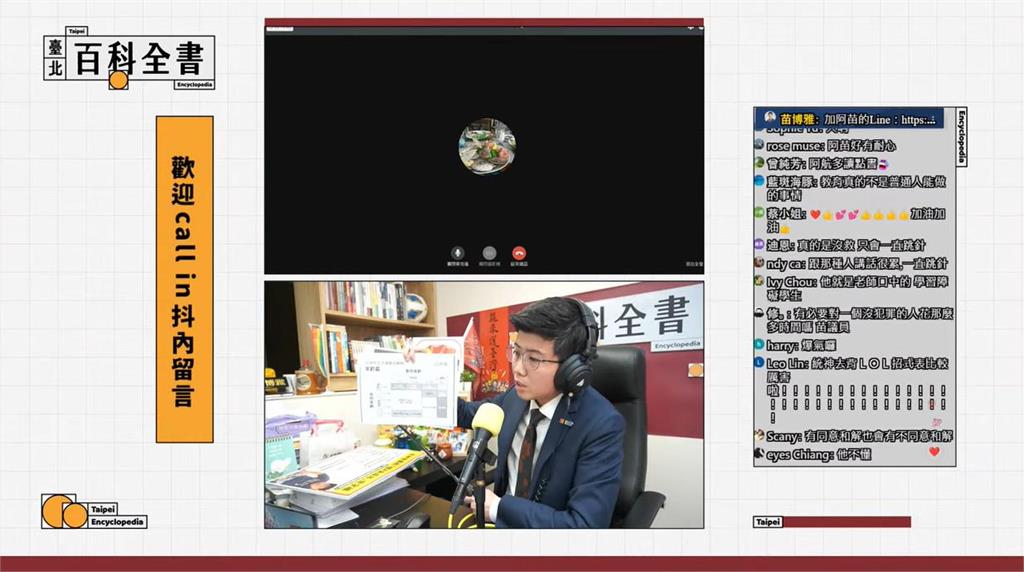Viewport: 1024px width, 572px height.
Task: Click the red heart beside eyes Chiang's message
Action: (x=935, y=451)
